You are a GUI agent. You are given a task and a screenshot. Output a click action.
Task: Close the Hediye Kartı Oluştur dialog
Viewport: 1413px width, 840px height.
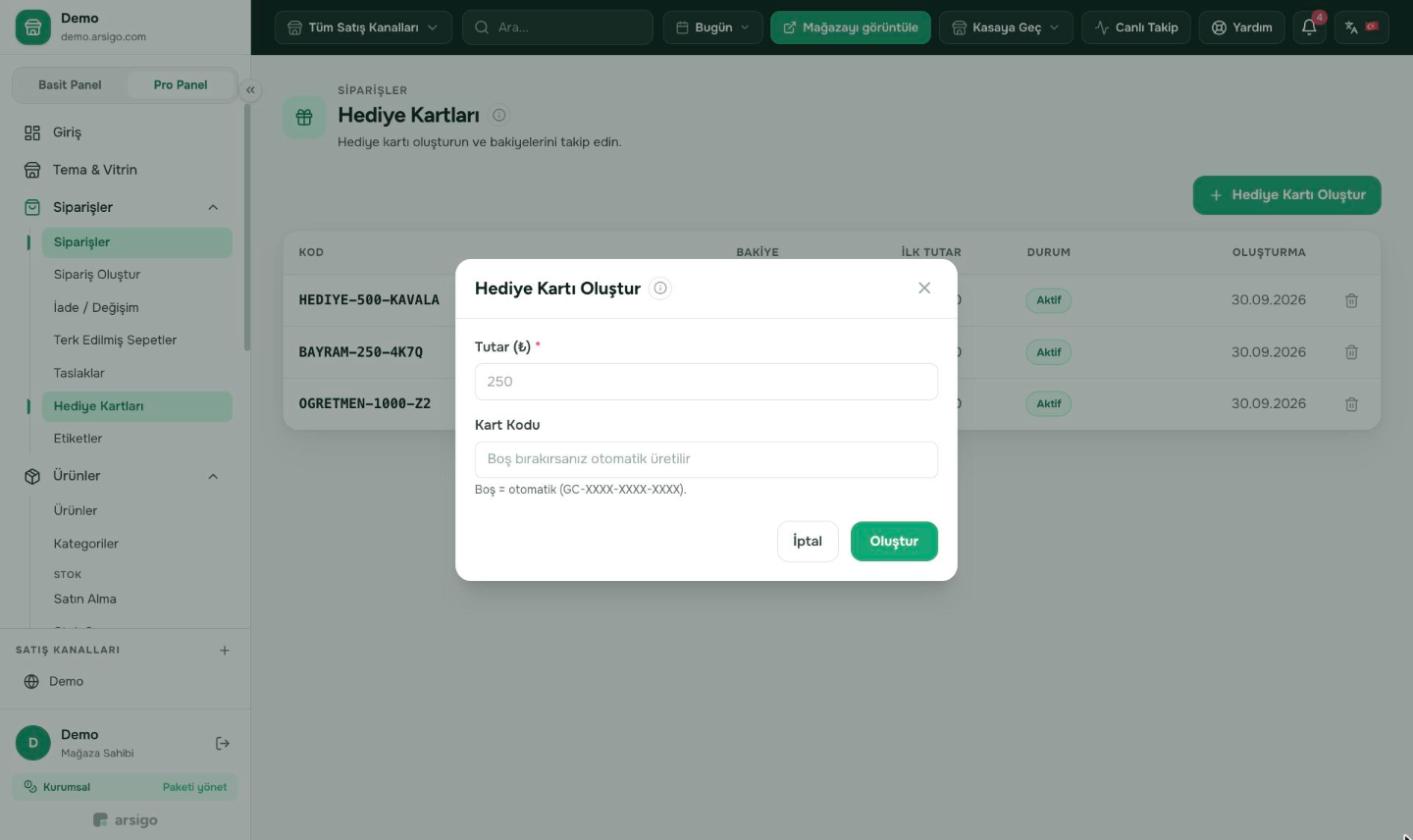(x=924, y=288)
